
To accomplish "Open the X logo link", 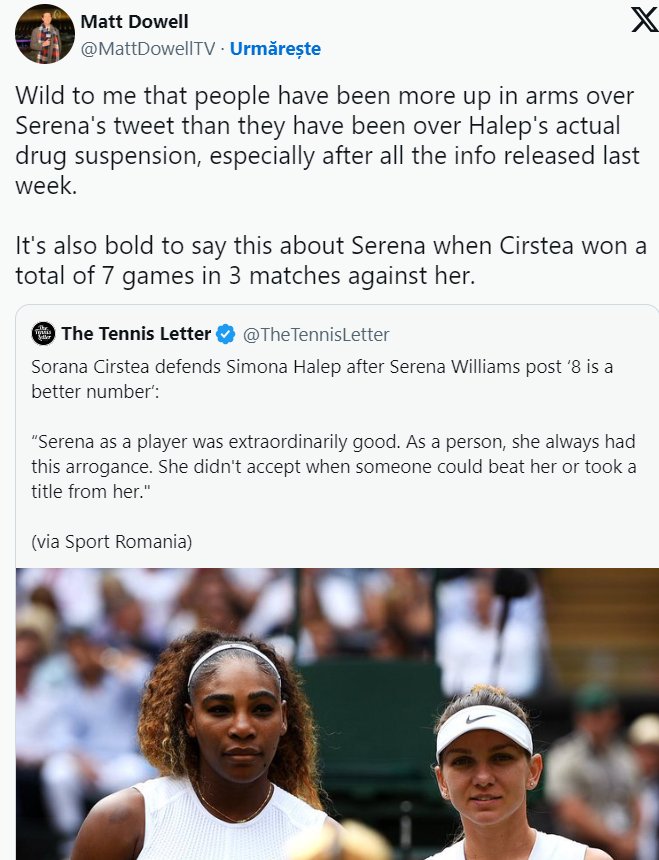I will pos(644,21).
